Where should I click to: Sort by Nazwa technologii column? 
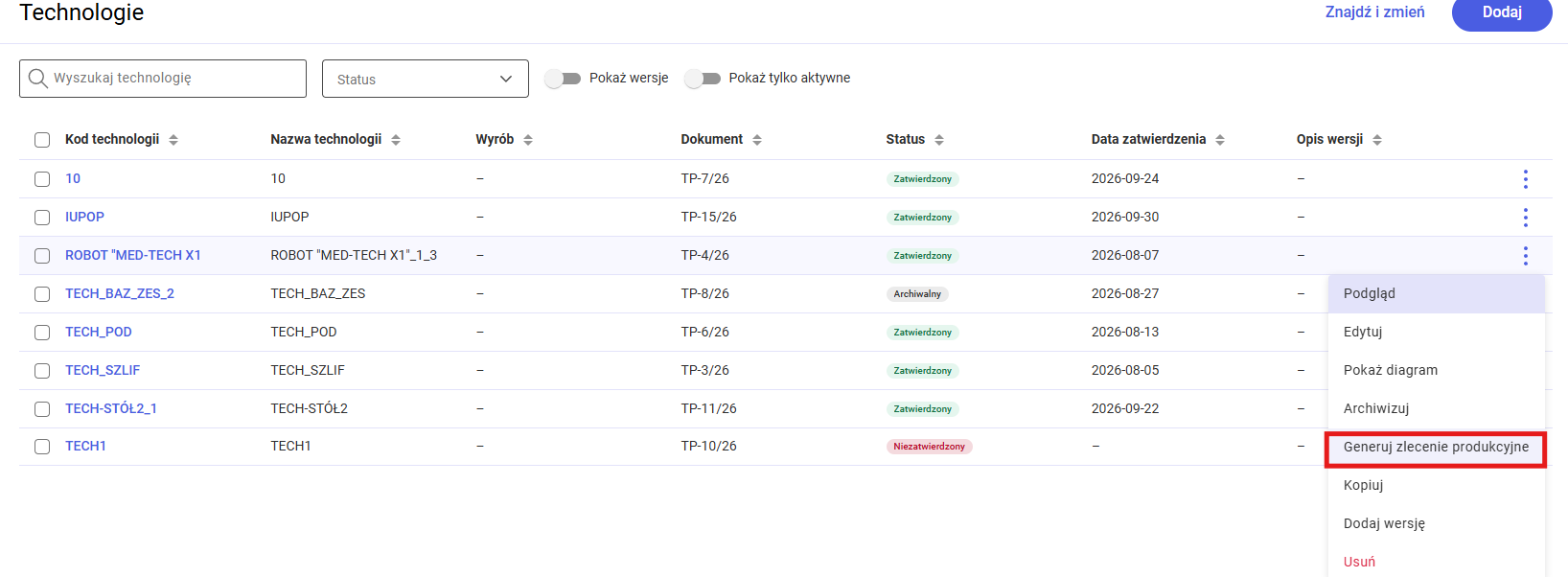(x=396, y=140)
